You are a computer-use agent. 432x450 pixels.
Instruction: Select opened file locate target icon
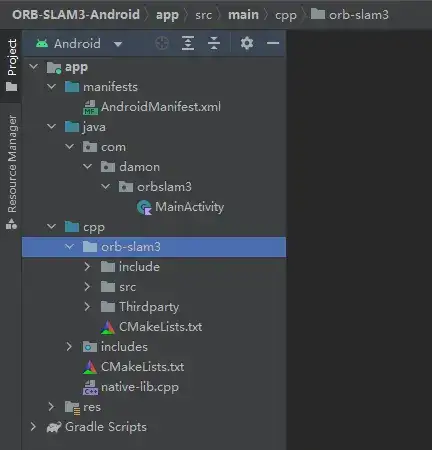coord(162,43)
